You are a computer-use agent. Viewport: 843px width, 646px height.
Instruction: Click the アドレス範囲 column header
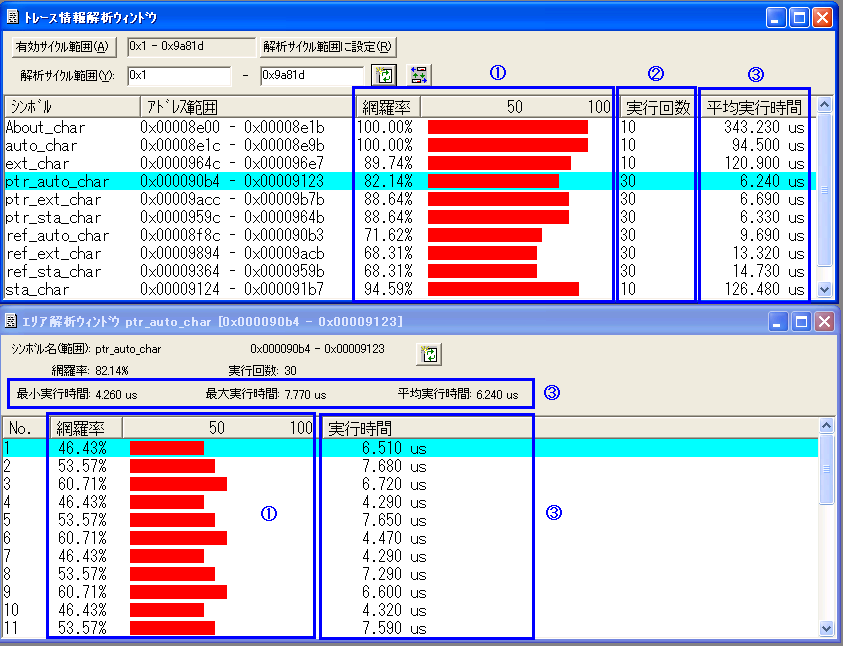click(244, 107)
